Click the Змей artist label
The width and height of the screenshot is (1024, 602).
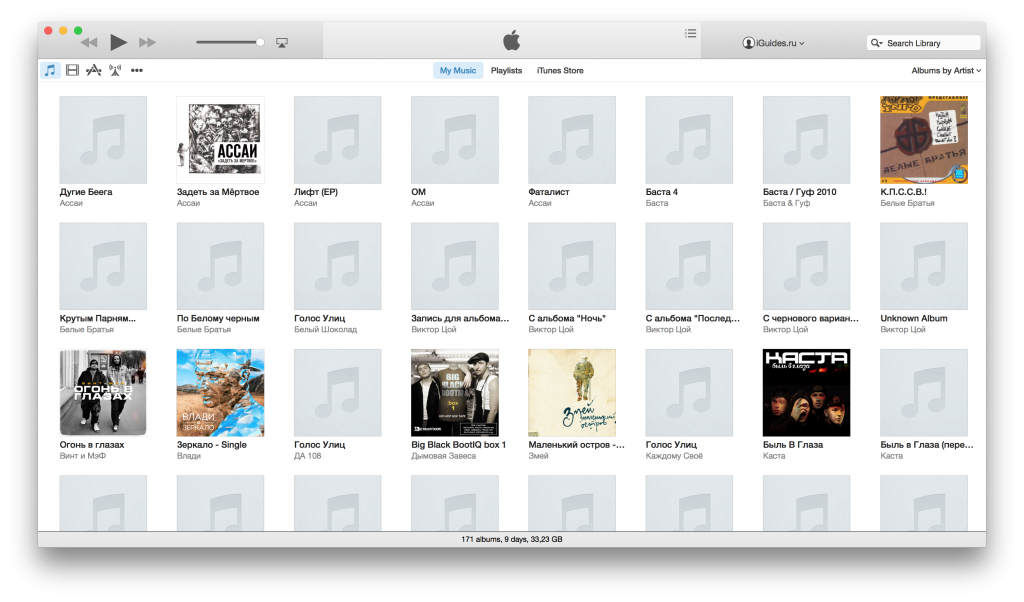click(x=538, y=456)
